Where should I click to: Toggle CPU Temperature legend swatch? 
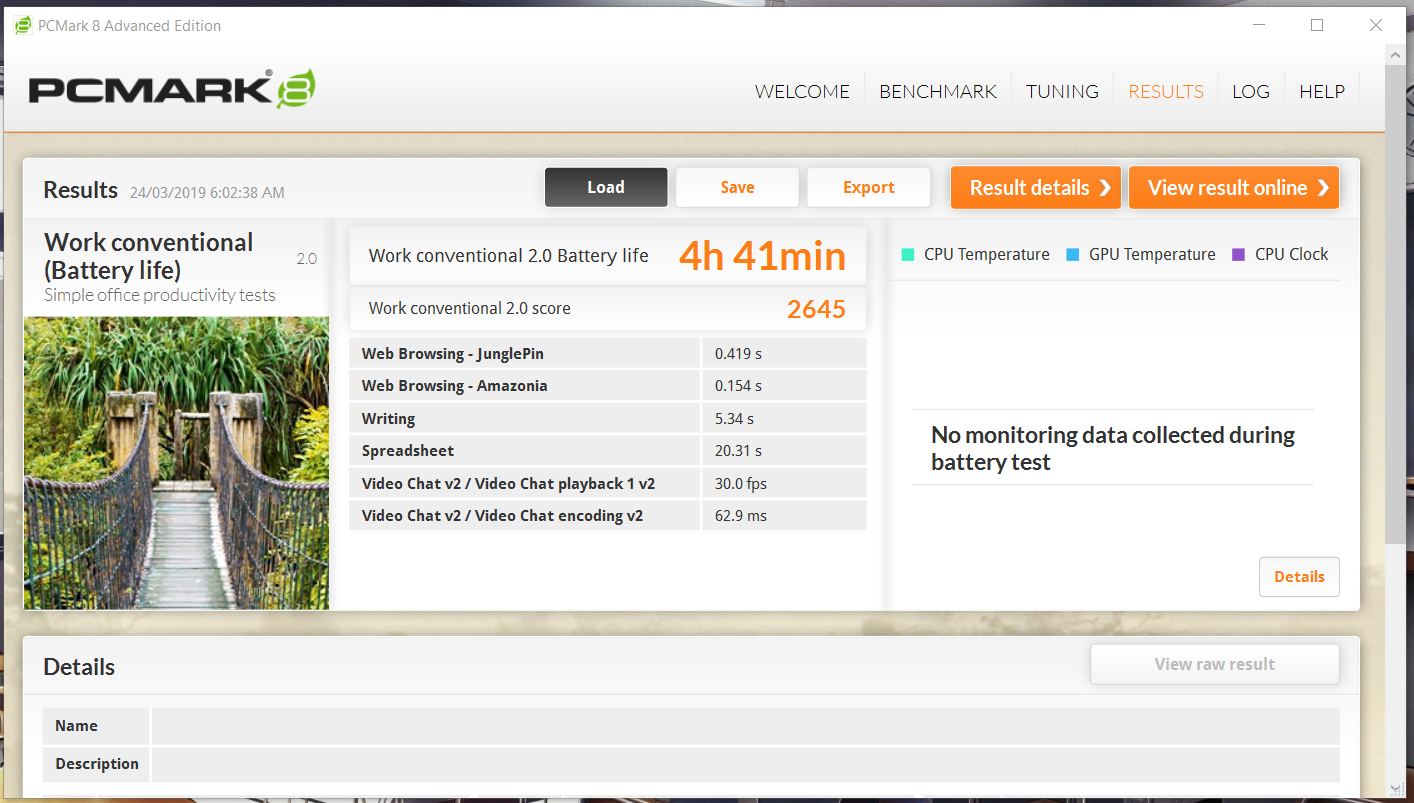tap(908, 254)
